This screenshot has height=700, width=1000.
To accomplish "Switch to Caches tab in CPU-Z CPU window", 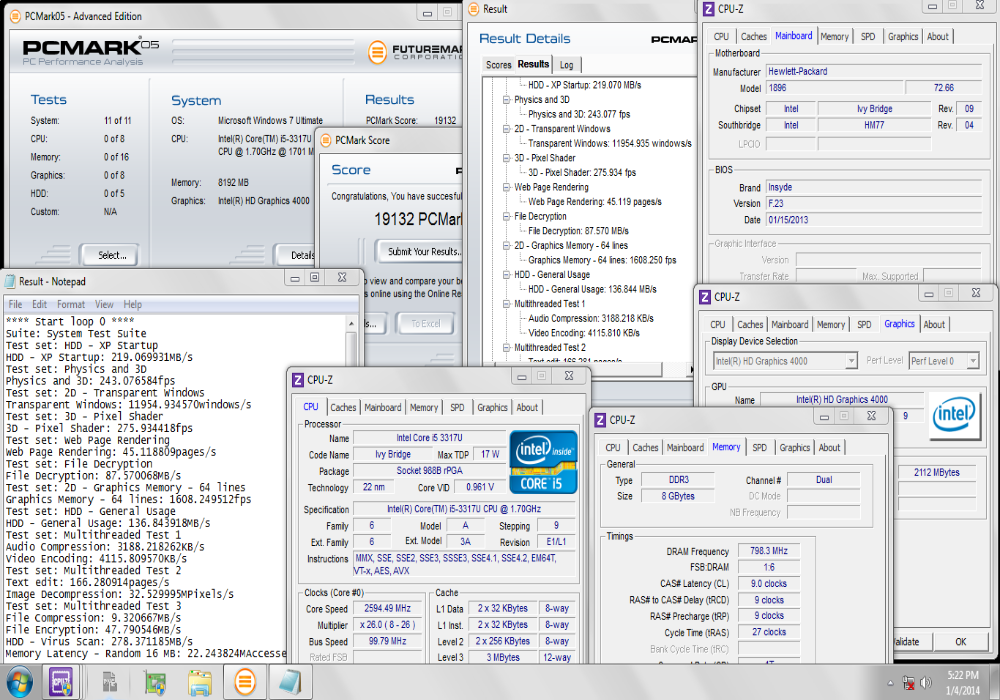I will (x=343, y=407).
